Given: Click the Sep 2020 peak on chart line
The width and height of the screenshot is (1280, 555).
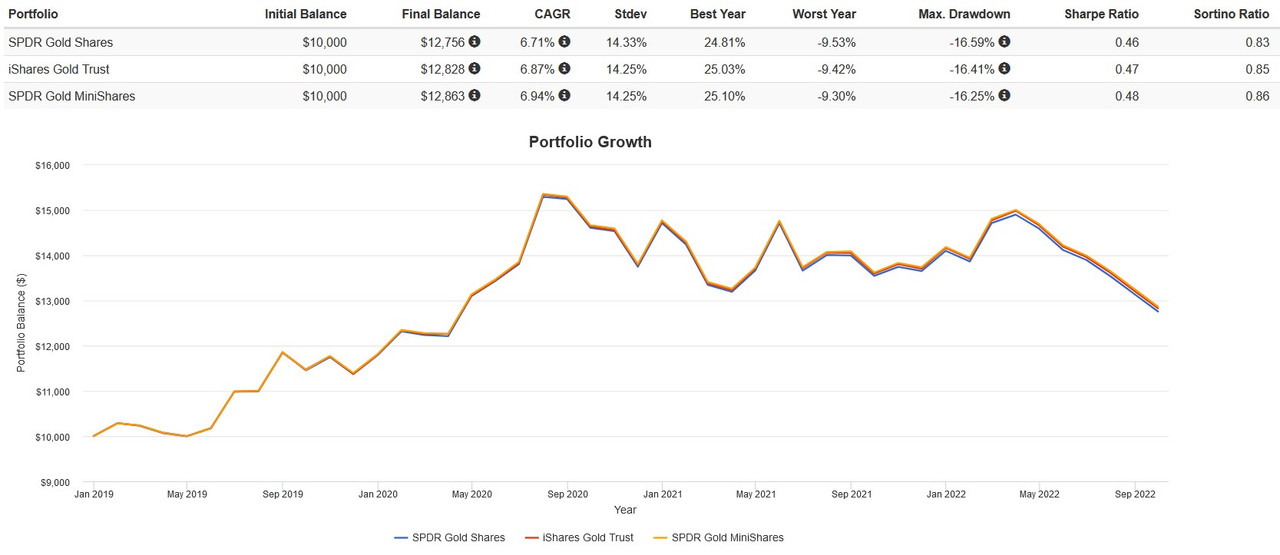Looking at the screenshot, I should click(543, 195).
